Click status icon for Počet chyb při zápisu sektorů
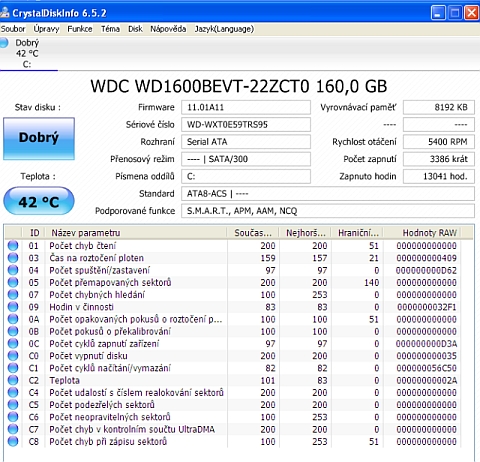 click(13, 441)
